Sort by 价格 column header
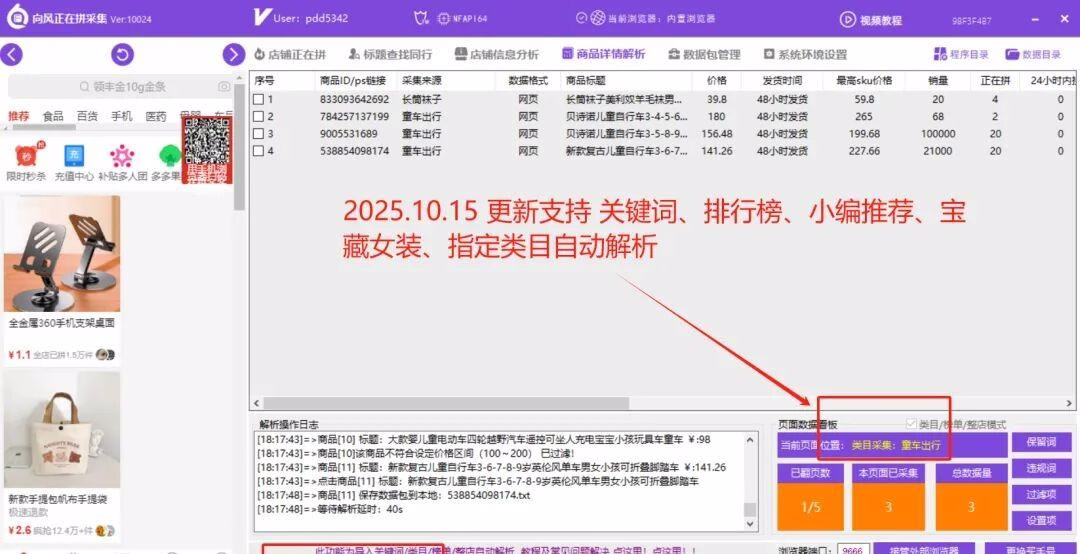This screenshot has height=554, width=1080. [716, 81]
